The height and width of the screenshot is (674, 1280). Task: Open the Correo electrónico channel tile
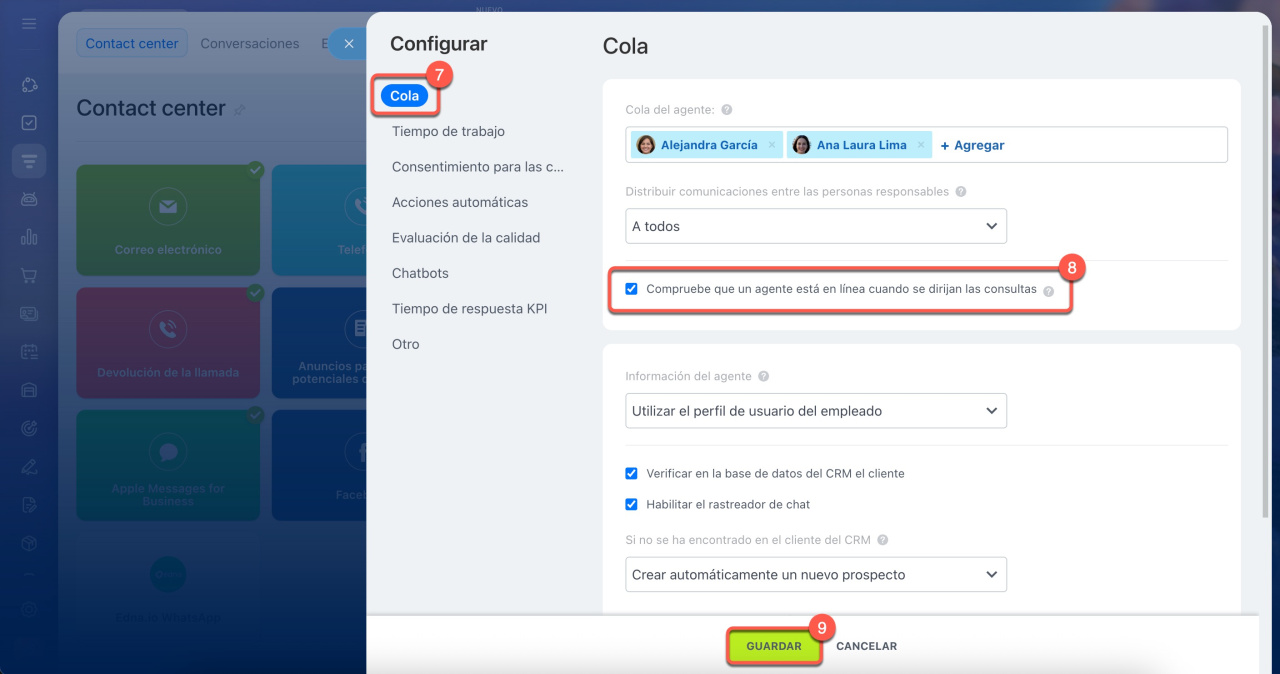click(x=168, y=220)
